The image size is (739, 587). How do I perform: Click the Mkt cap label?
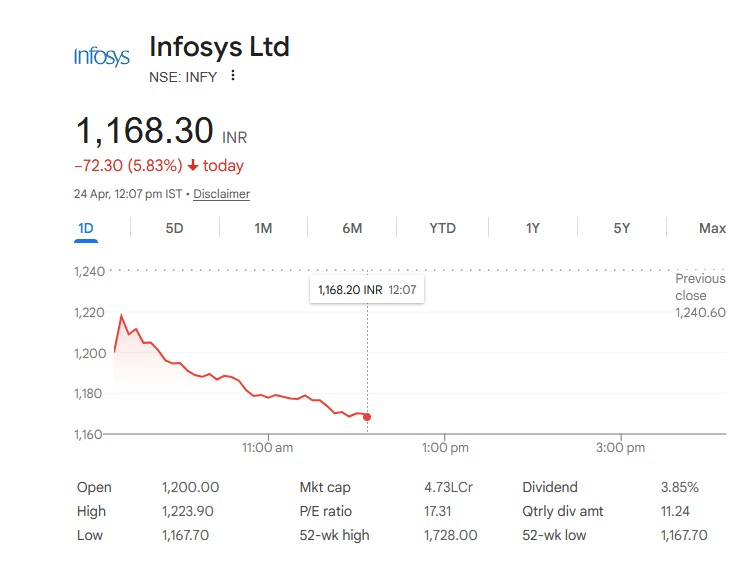tap(325, 487)
